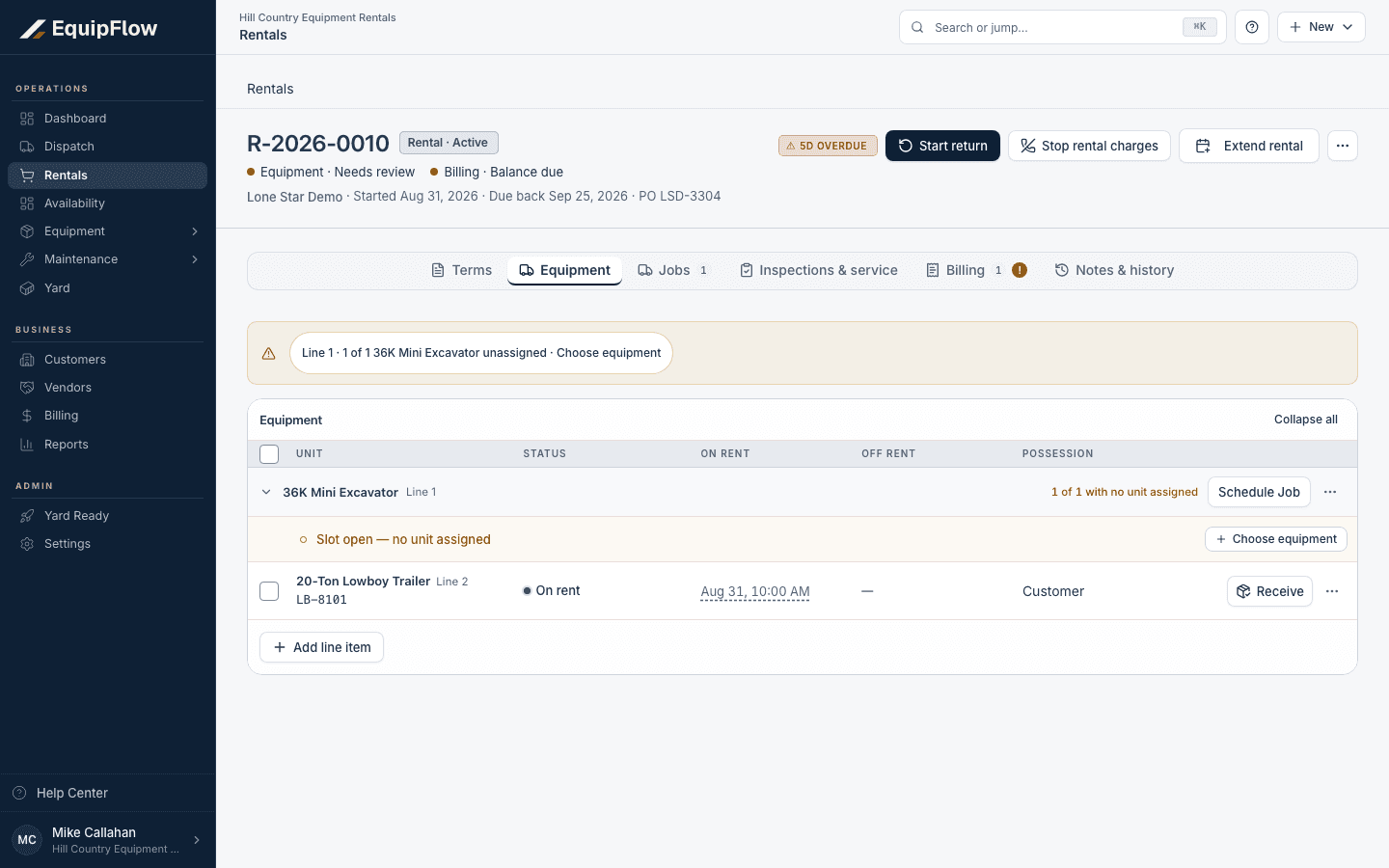Open Availability page
The image size is (1389, 868).
point(107,203)
